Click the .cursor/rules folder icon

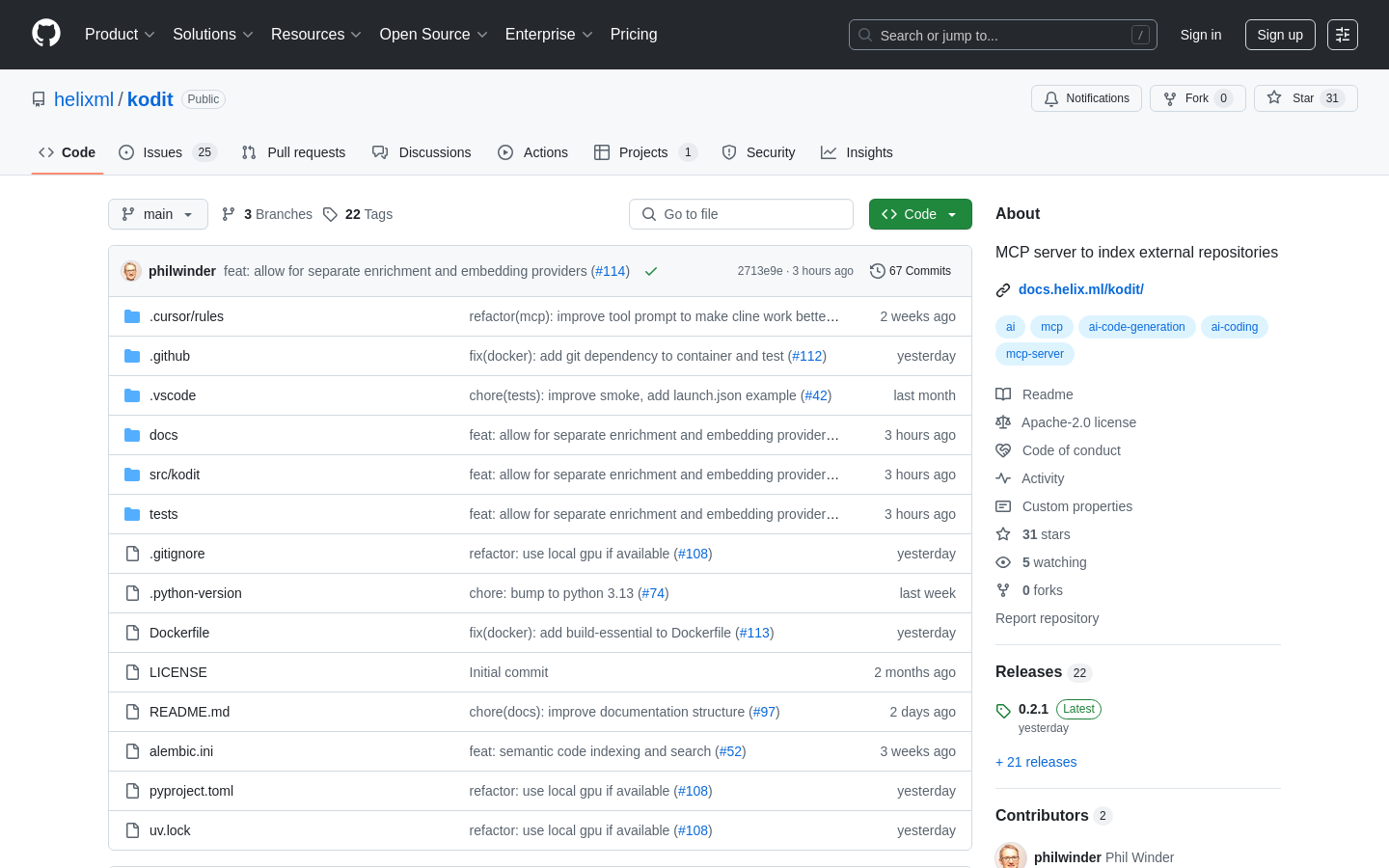[x=132, y=316]
